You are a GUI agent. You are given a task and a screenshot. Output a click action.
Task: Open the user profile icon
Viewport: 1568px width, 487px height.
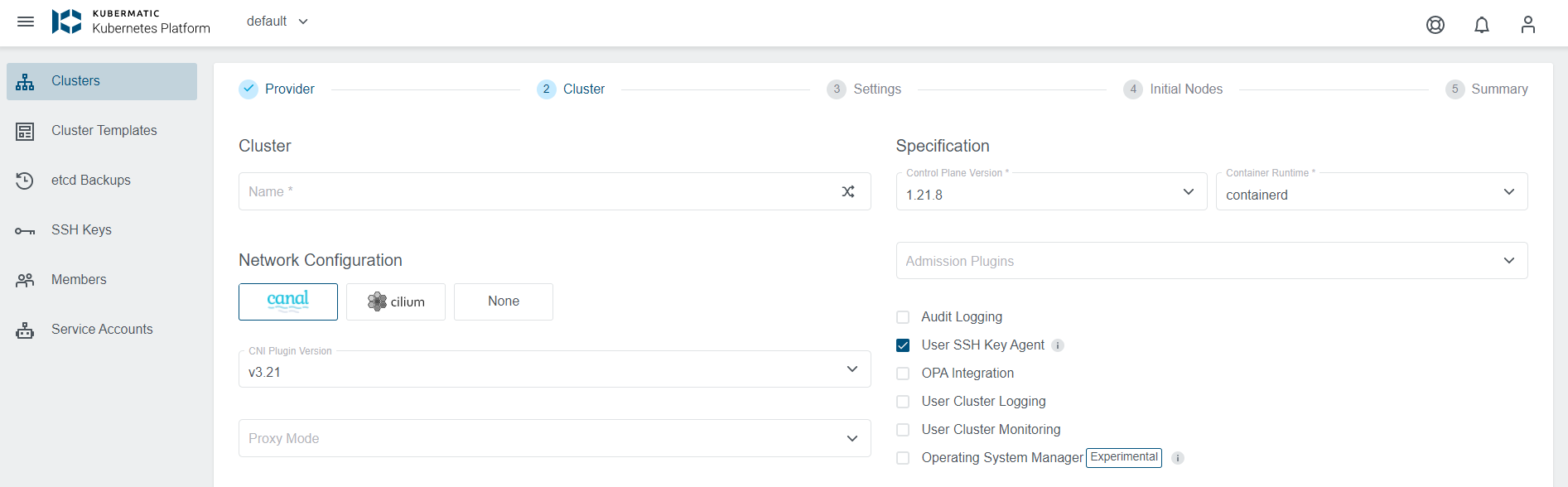(1527, 25)
